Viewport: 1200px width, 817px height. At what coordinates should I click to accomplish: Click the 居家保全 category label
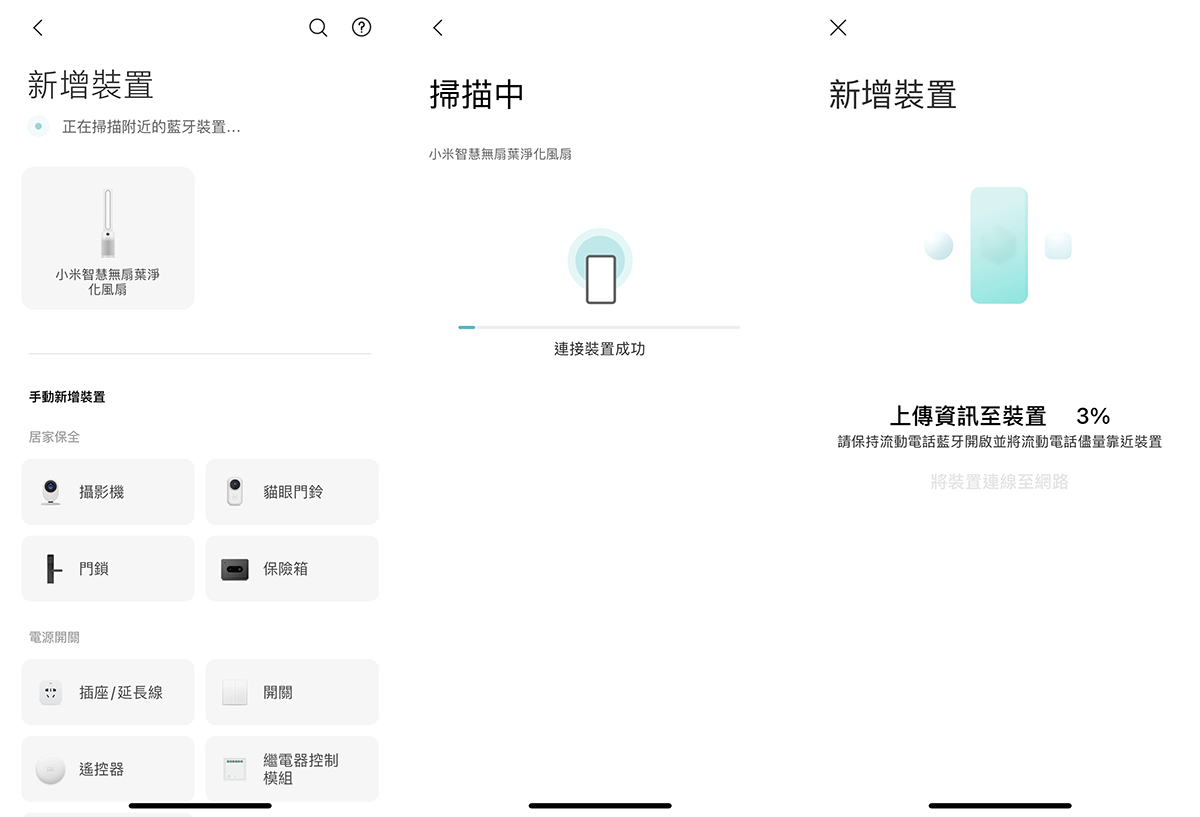[54, 437]
